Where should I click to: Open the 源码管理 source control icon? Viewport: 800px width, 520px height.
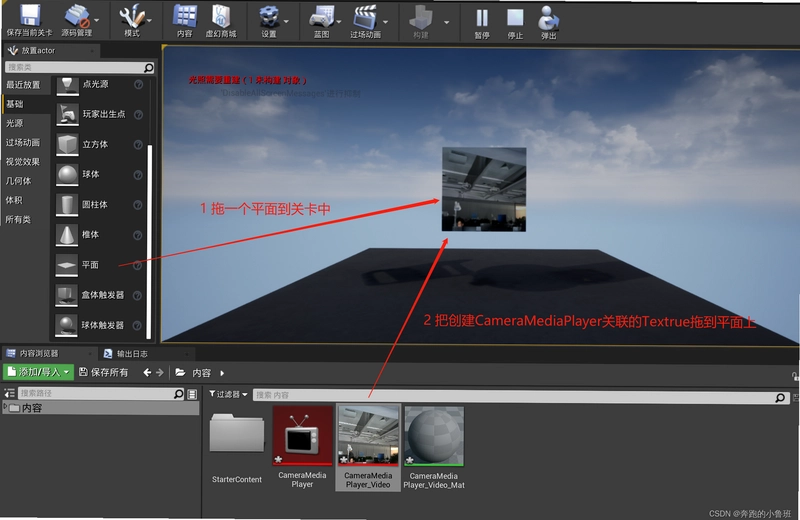pyautogui.click(x=77, y=16)
